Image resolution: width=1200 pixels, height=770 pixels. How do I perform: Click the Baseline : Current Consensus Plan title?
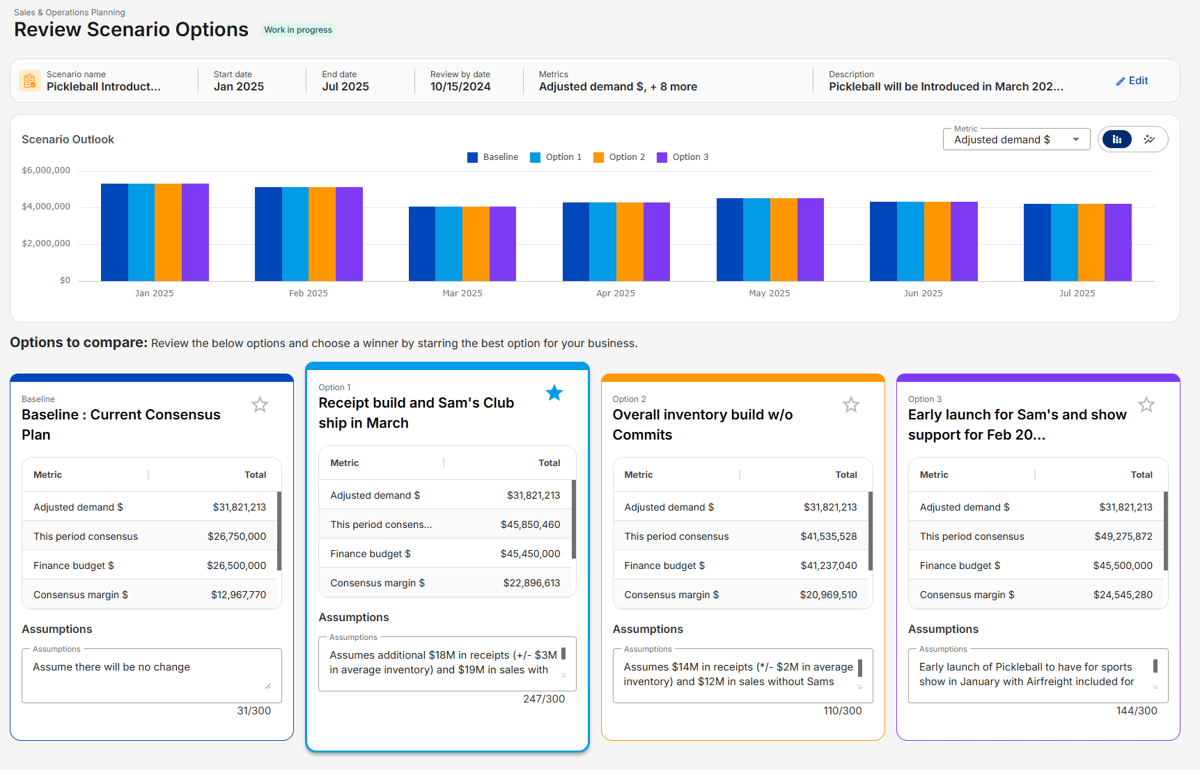[x=121, y=424]
